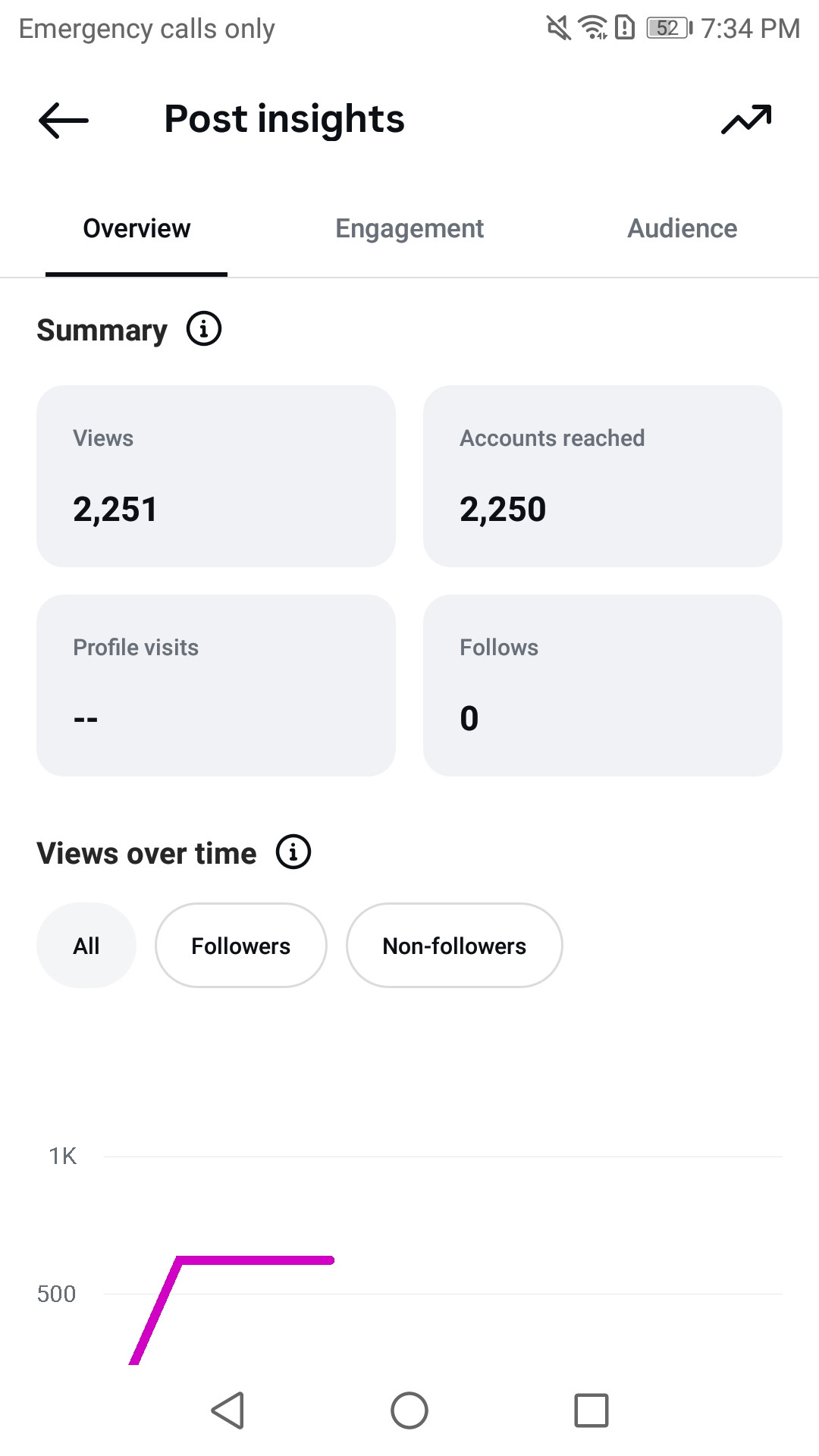819x1456 pixels.
Task: Open Views over time info icon
Action: tap(293, 852)
